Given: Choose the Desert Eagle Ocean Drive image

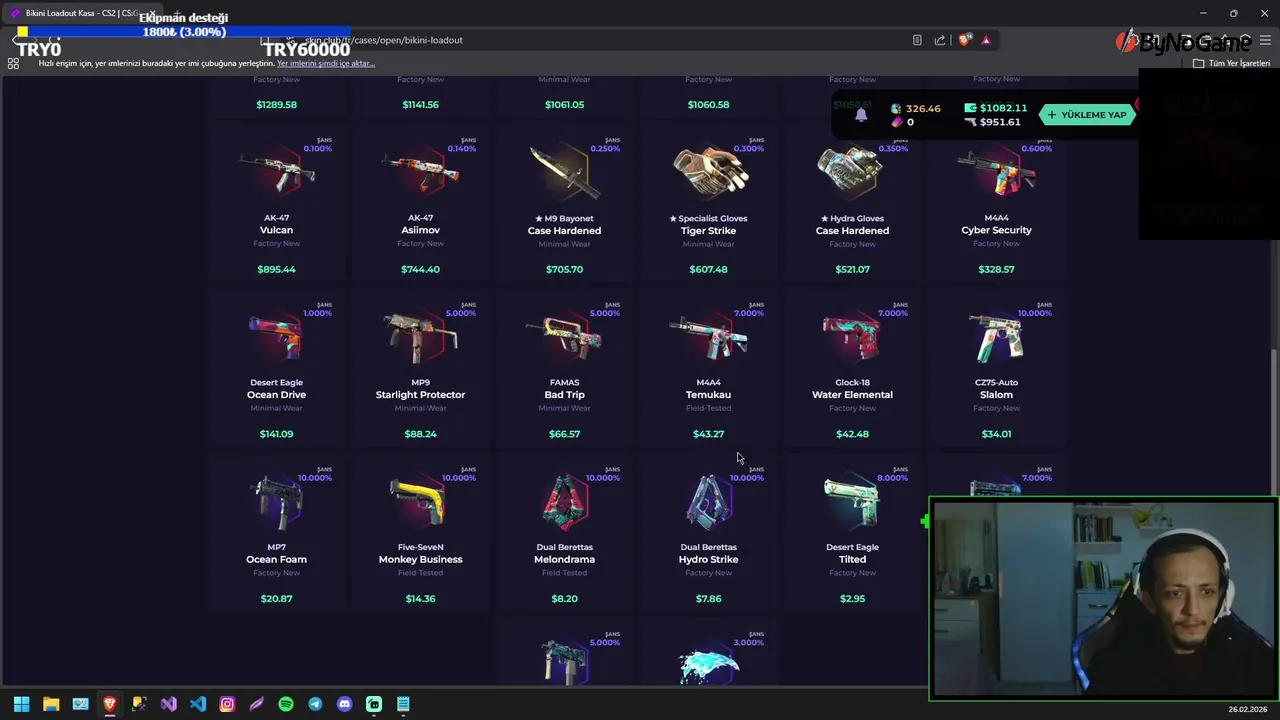Looking at the screenshot, I should click(277, 338).
